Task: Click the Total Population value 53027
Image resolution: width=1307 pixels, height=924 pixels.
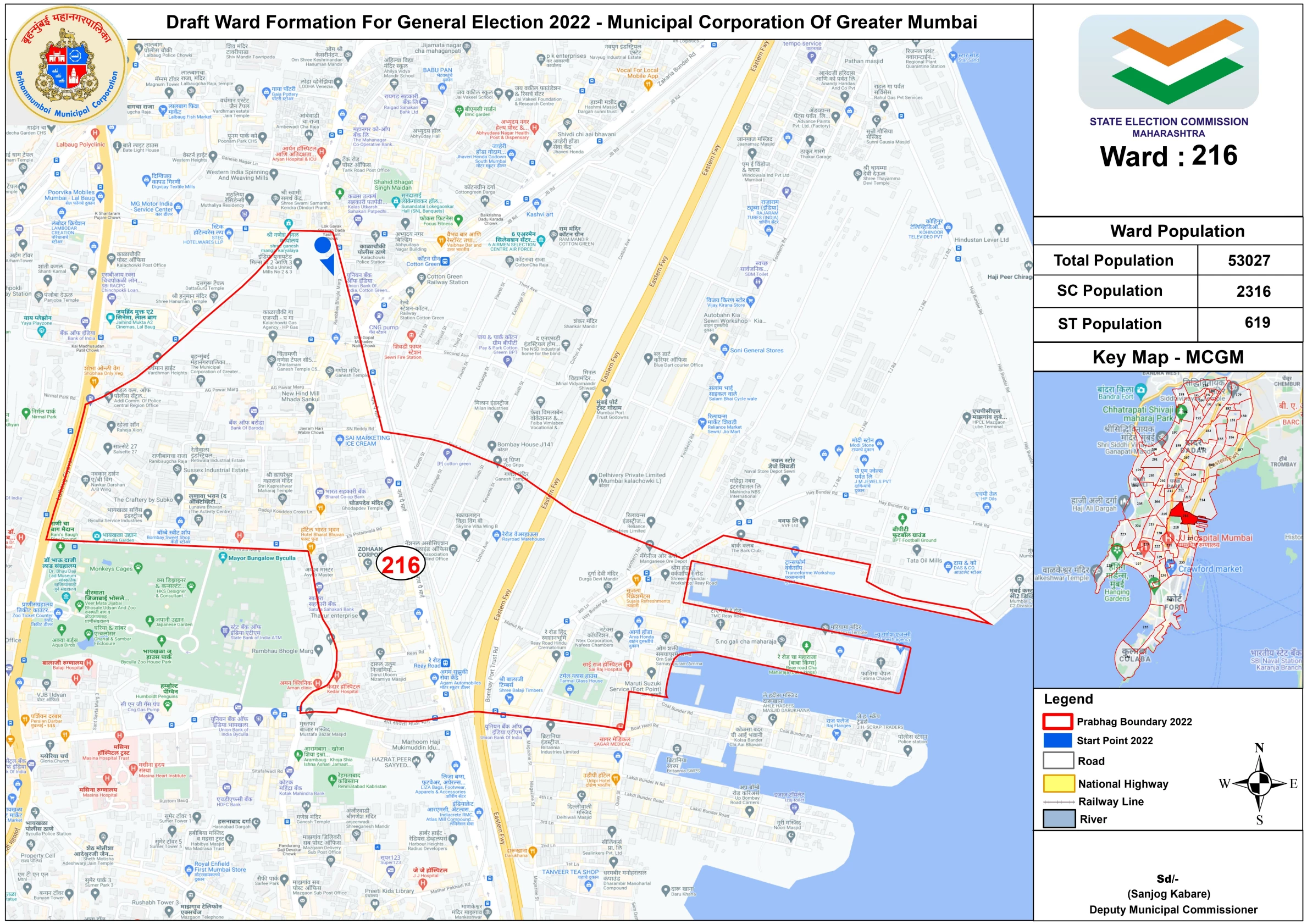Action: point(1249,261)
